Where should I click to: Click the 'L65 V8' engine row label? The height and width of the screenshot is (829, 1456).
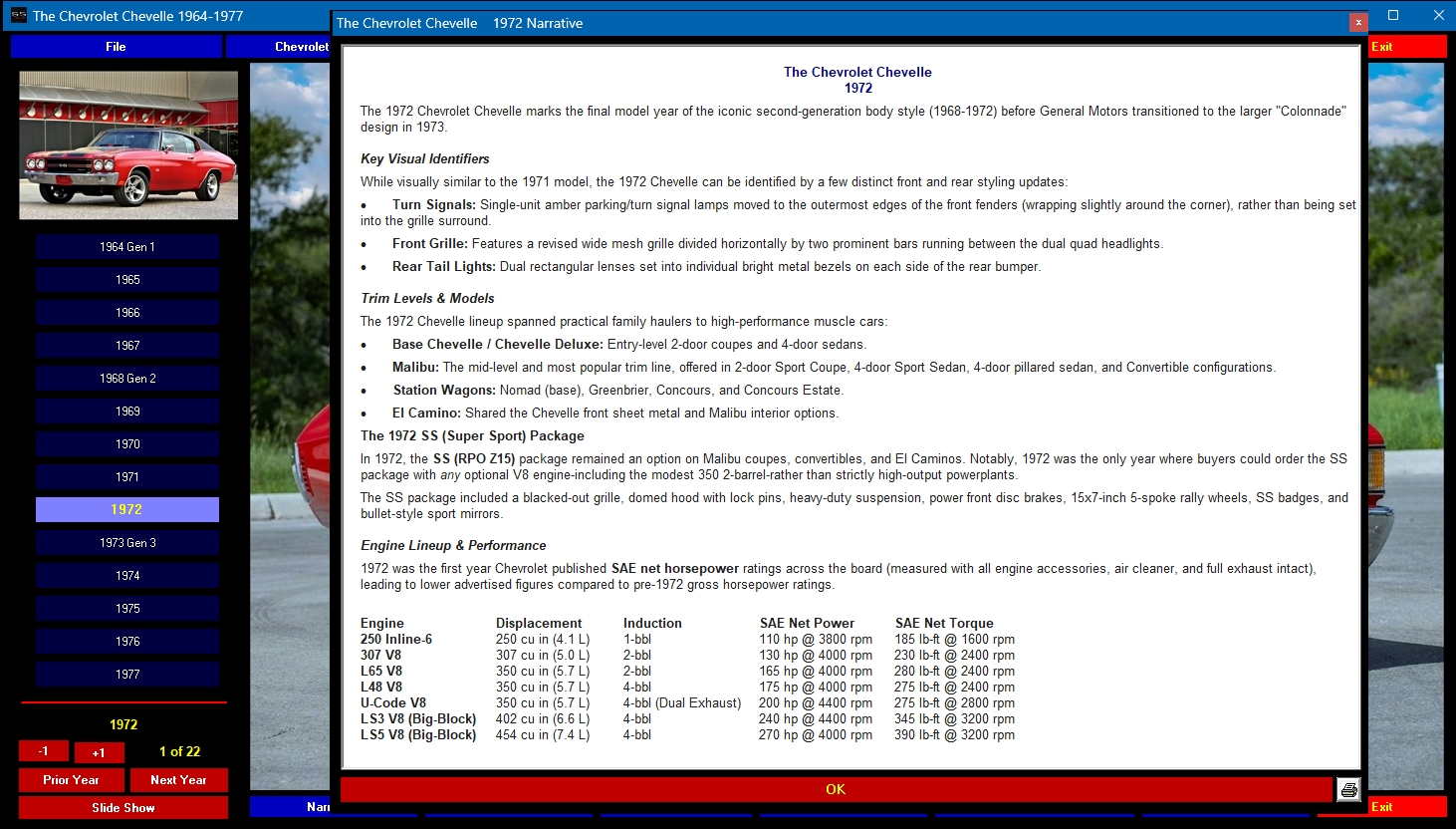point(381,671)
